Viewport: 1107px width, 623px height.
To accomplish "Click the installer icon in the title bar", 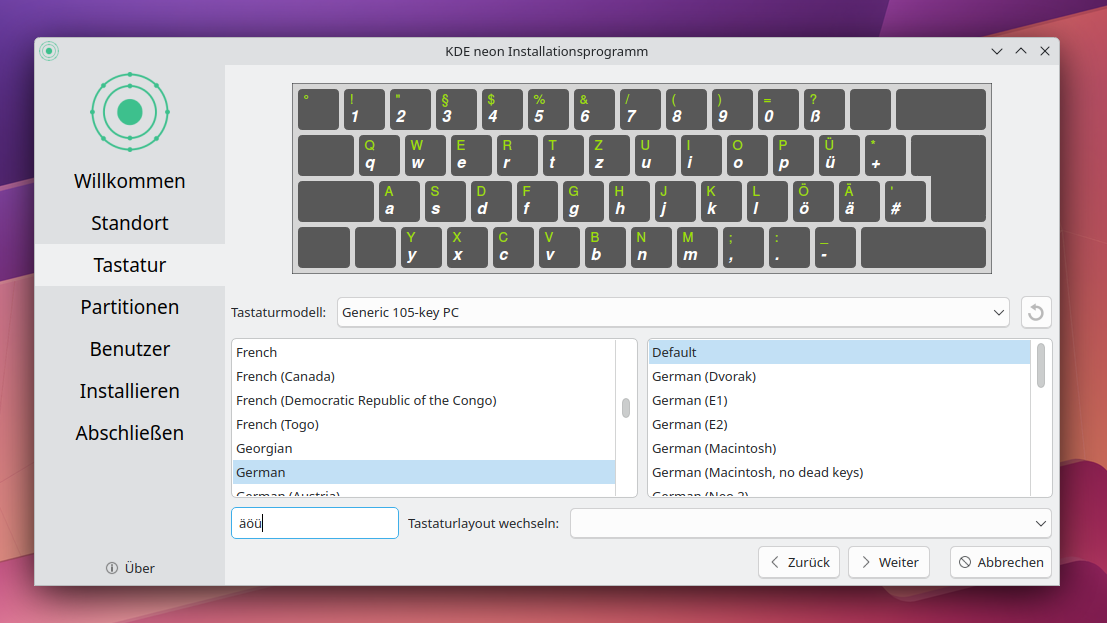I will coord(49,51).
